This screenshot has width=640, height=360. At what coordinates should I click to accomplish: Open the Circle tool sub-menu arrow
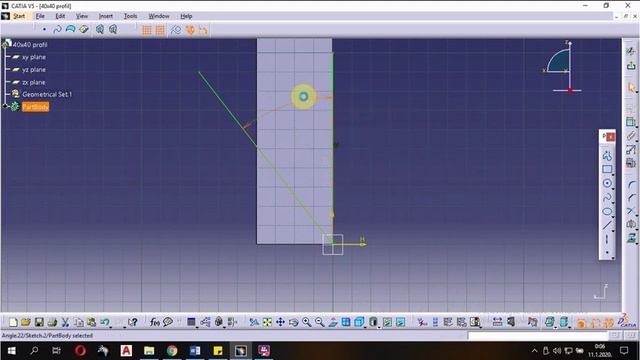(613, 189)
